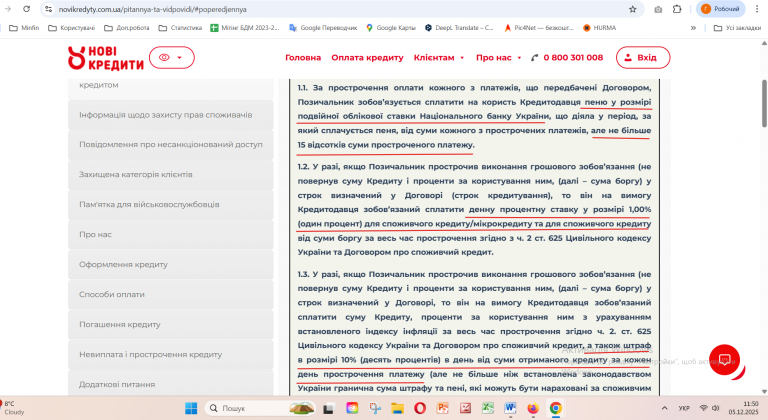Open the network Wi-Fi tray icon
The height and width of the screenshot is (420, 768).
click(x=704, y=408)
